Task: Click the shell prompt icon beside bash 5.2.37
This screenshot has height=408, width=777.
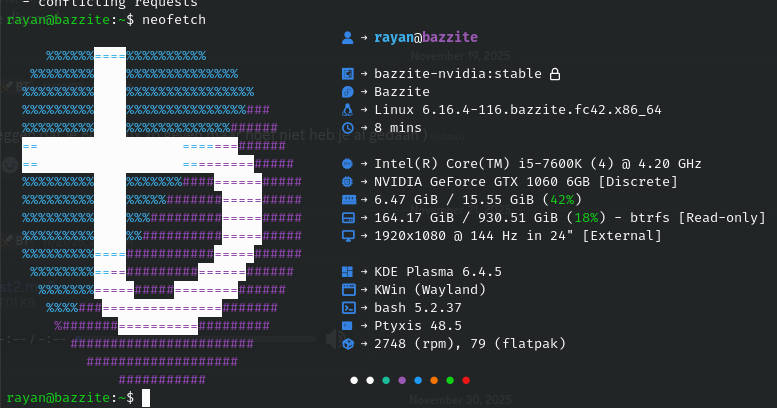Action: point(349,308)
